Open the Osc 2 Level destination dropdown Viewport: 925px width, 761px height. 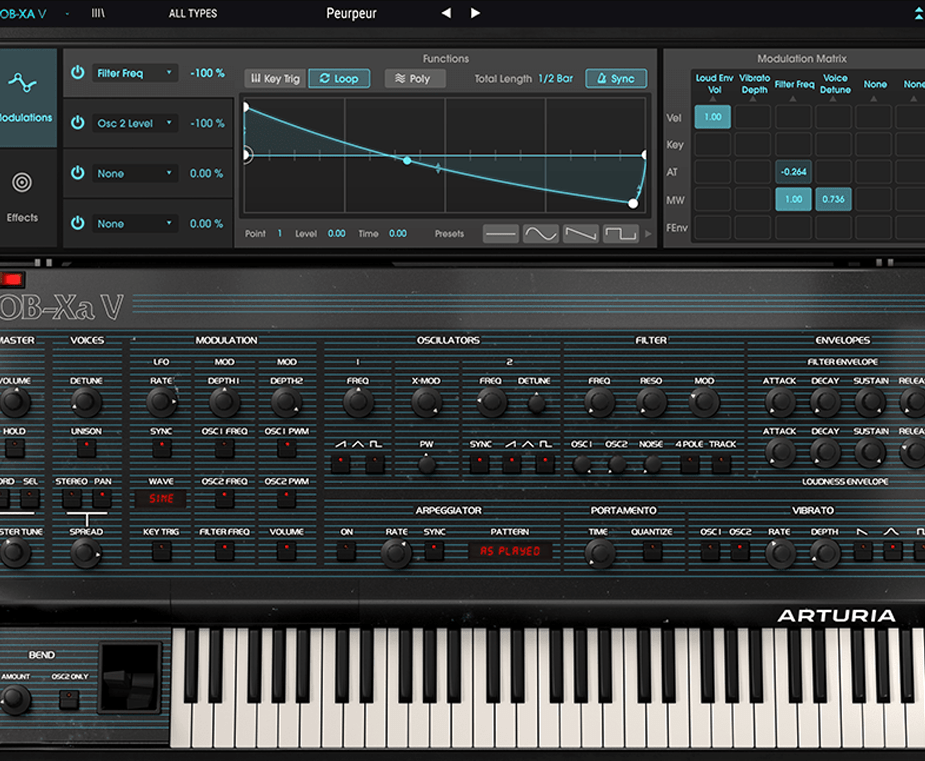coord(135,123)
